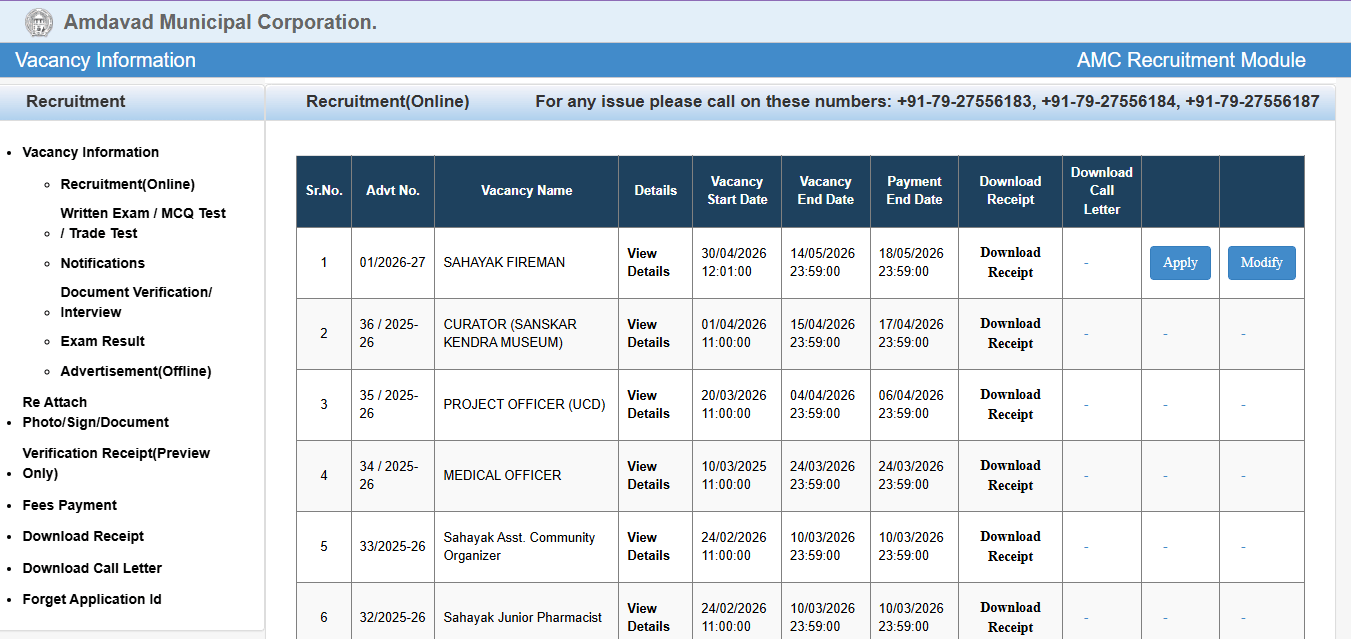This screenshot has height=639, width=1351.
Task: Click payment end date 18/05/2026 23:59:00
Action: click(x=911, y=262)
